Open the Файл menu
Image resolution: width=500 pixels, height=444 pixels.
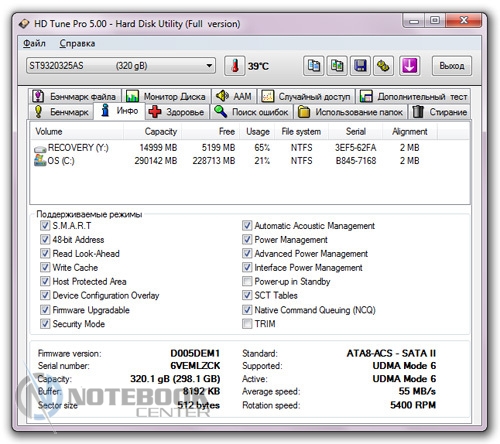(x=34, y=44)
